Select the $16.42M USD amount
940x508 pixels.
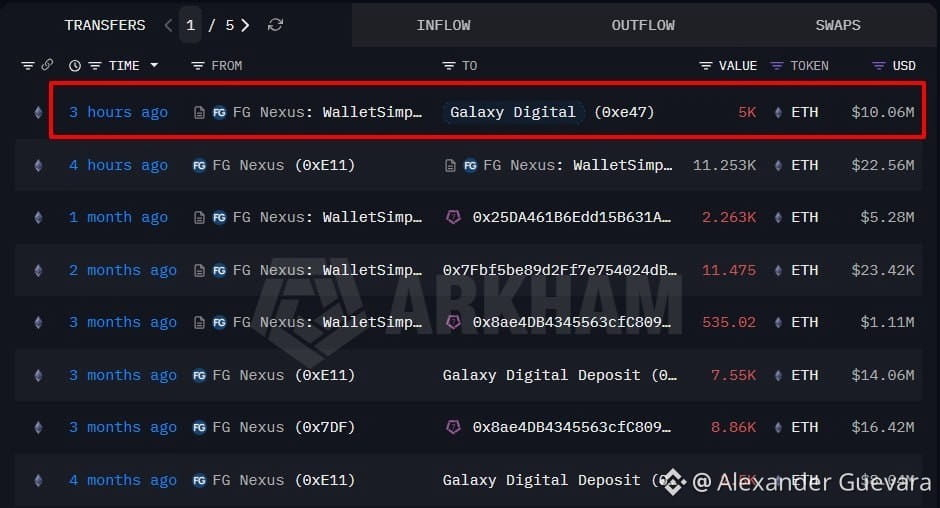coord(883,427)
